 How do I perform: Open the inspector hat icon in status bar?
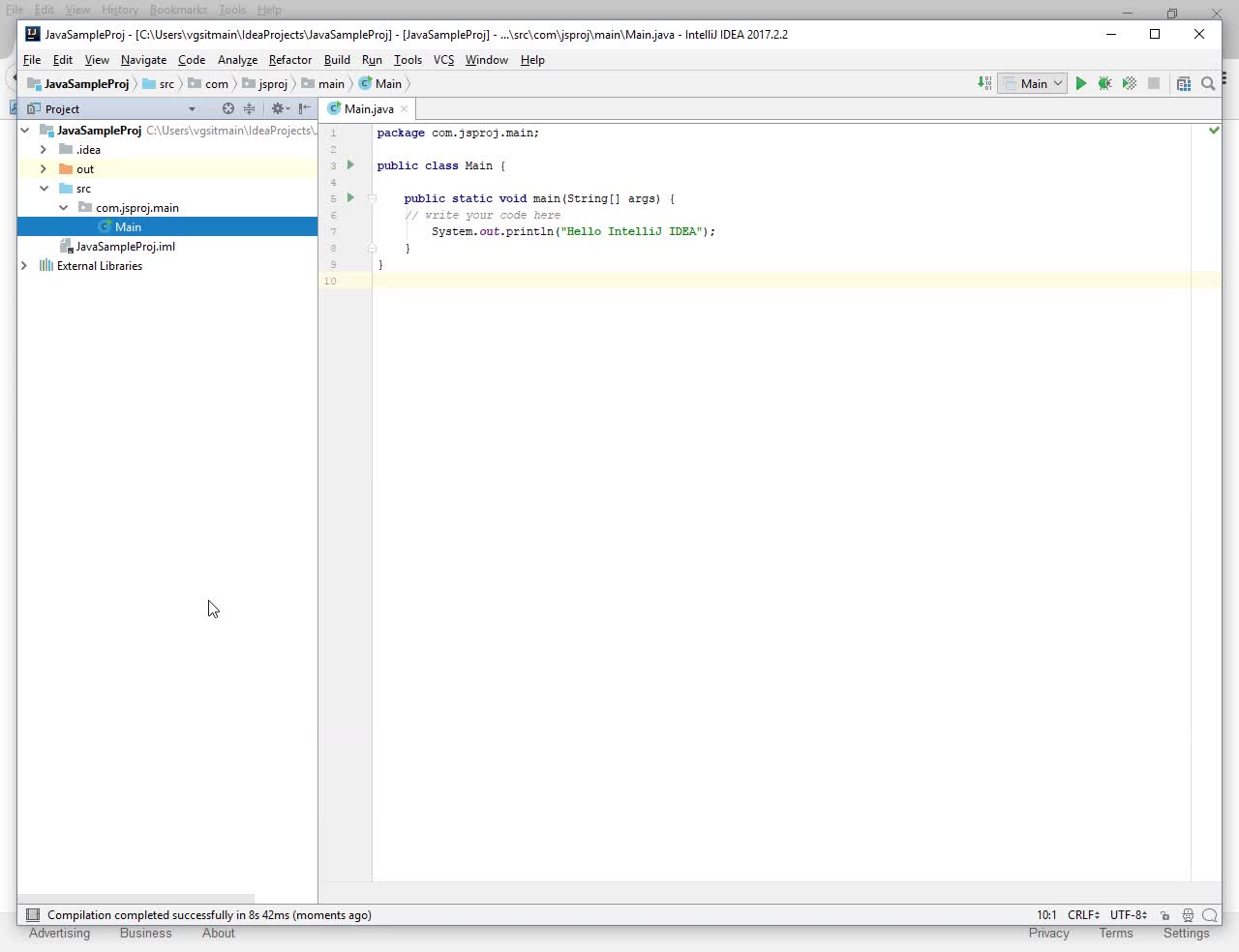1188,915
